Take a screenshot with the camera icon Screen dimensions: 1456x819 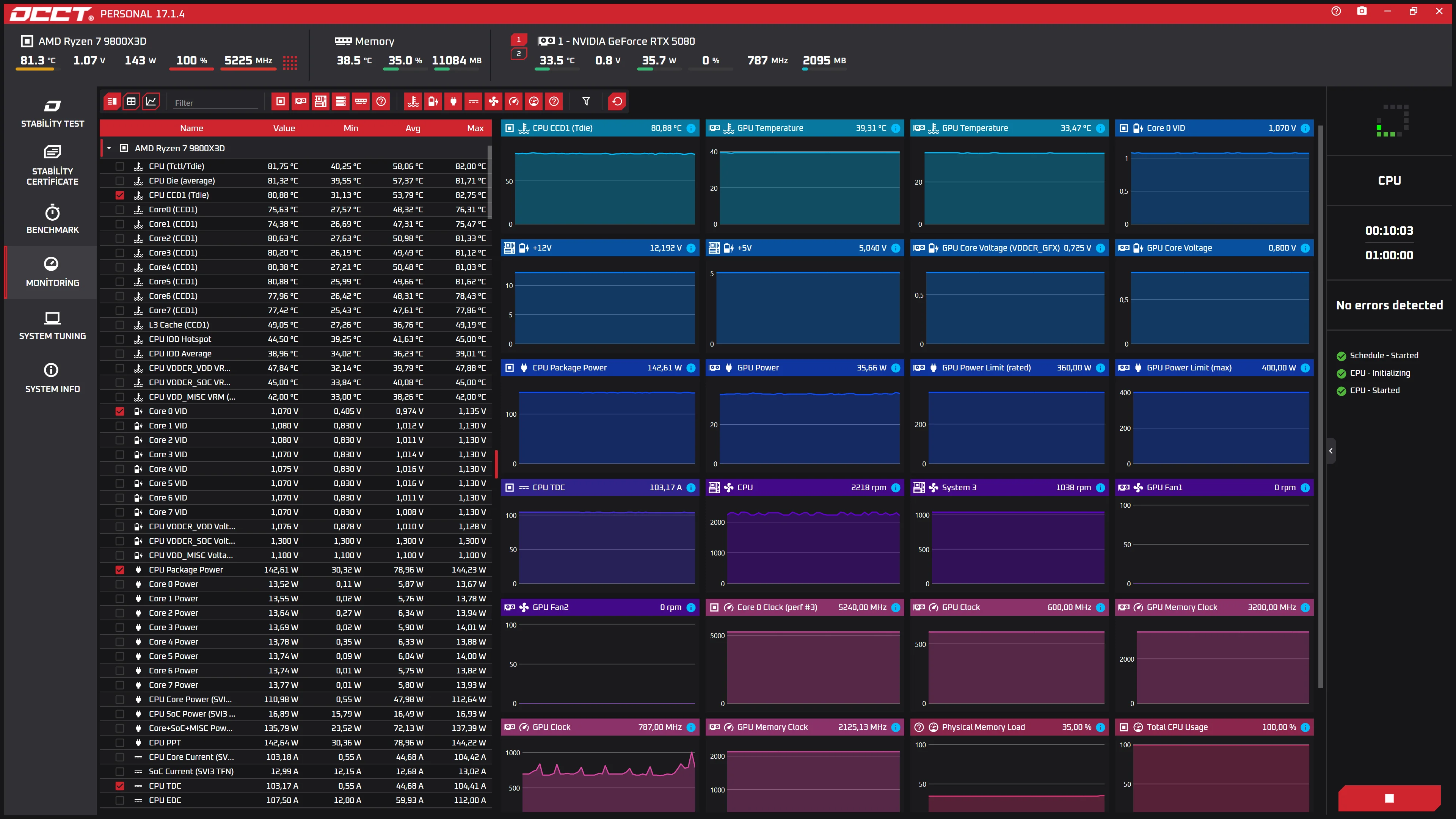(1362, 11)
